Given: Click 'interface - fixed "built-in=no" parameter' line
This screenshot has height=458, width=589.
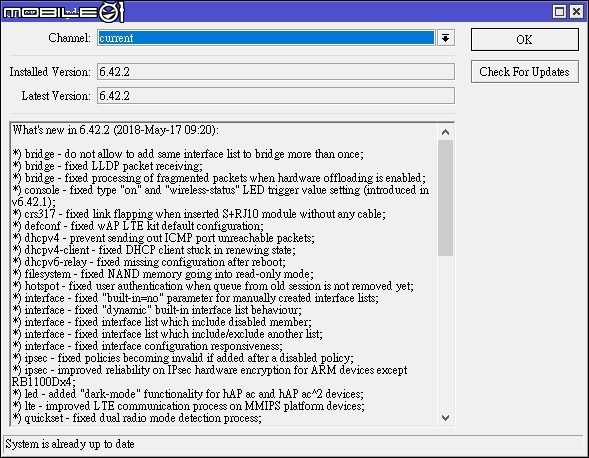Looking at the screenshot, I should pyautogui.click(x=195, y=298).
